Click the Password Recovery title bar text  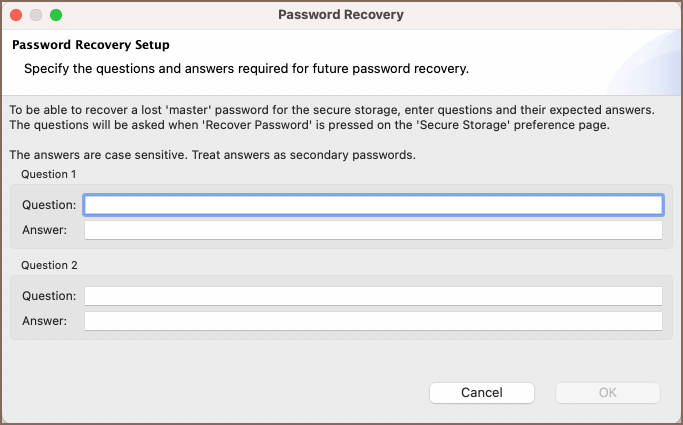pos(341,16)
